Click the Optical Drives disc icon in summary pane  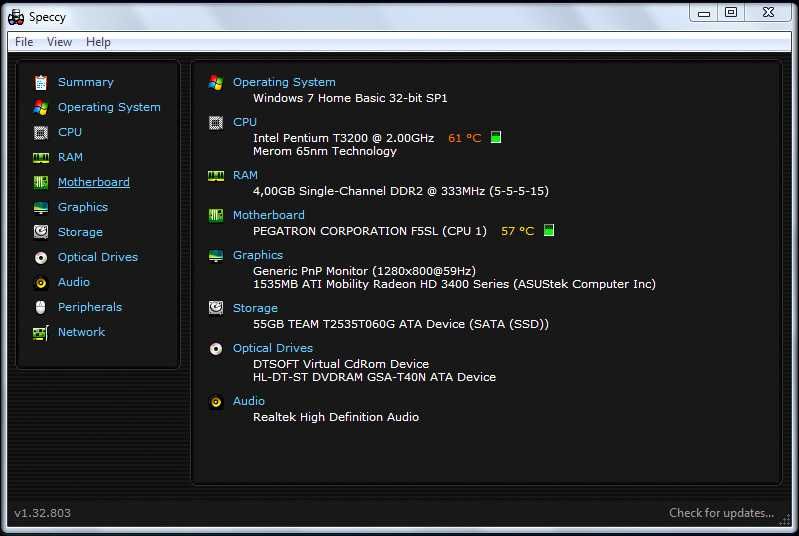coord(216,349)
